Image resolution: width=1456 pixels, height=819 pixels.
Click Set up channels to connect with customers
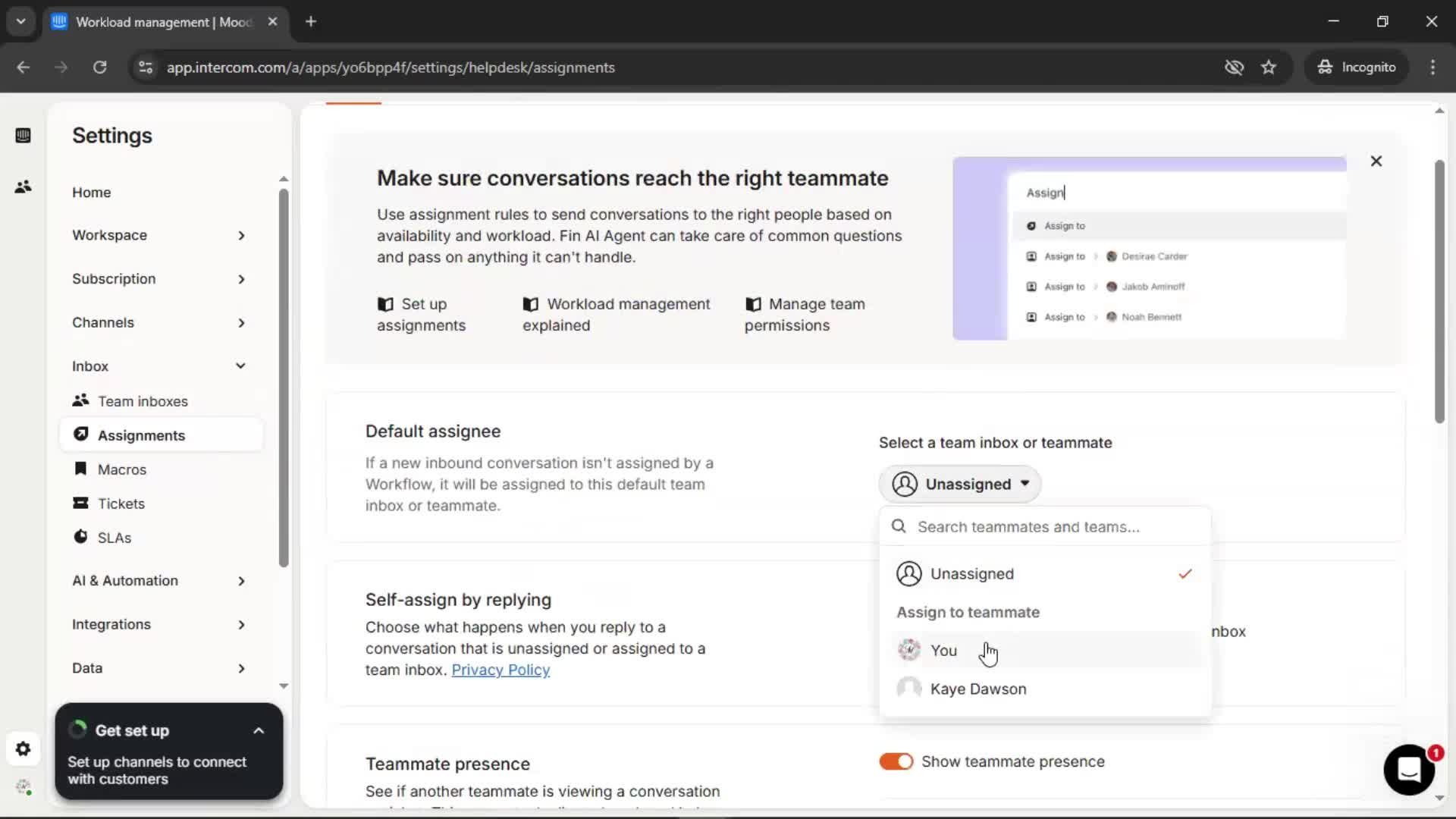(157, 770)
